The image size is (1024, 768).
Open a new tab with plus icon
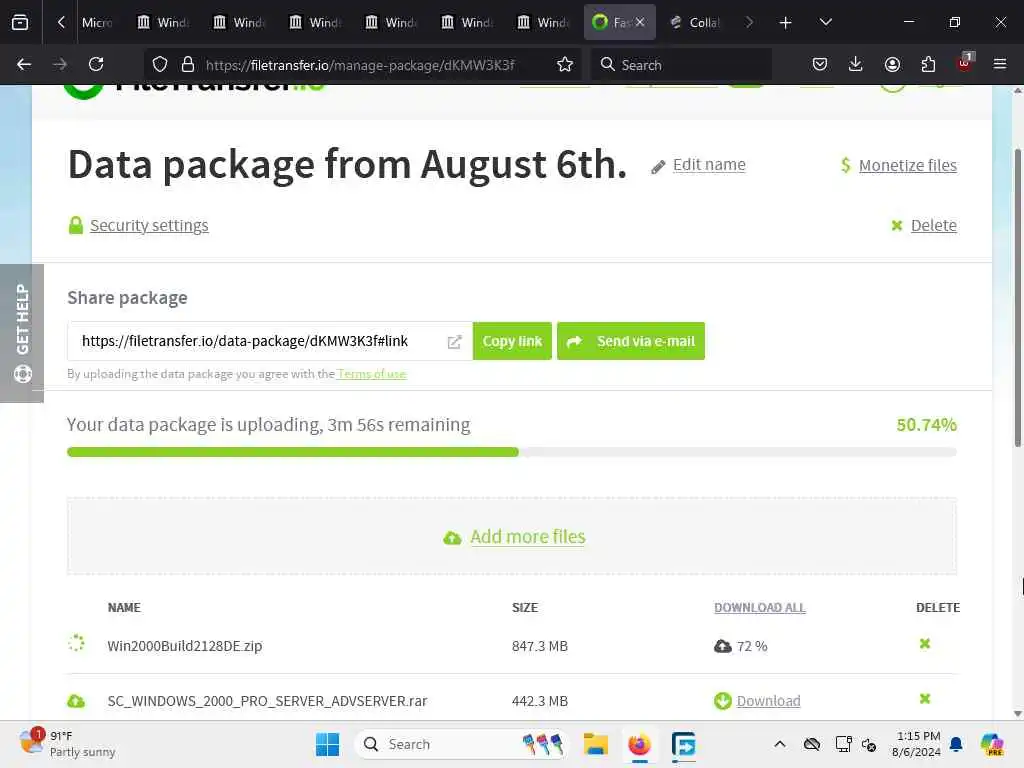pos(786,23)
